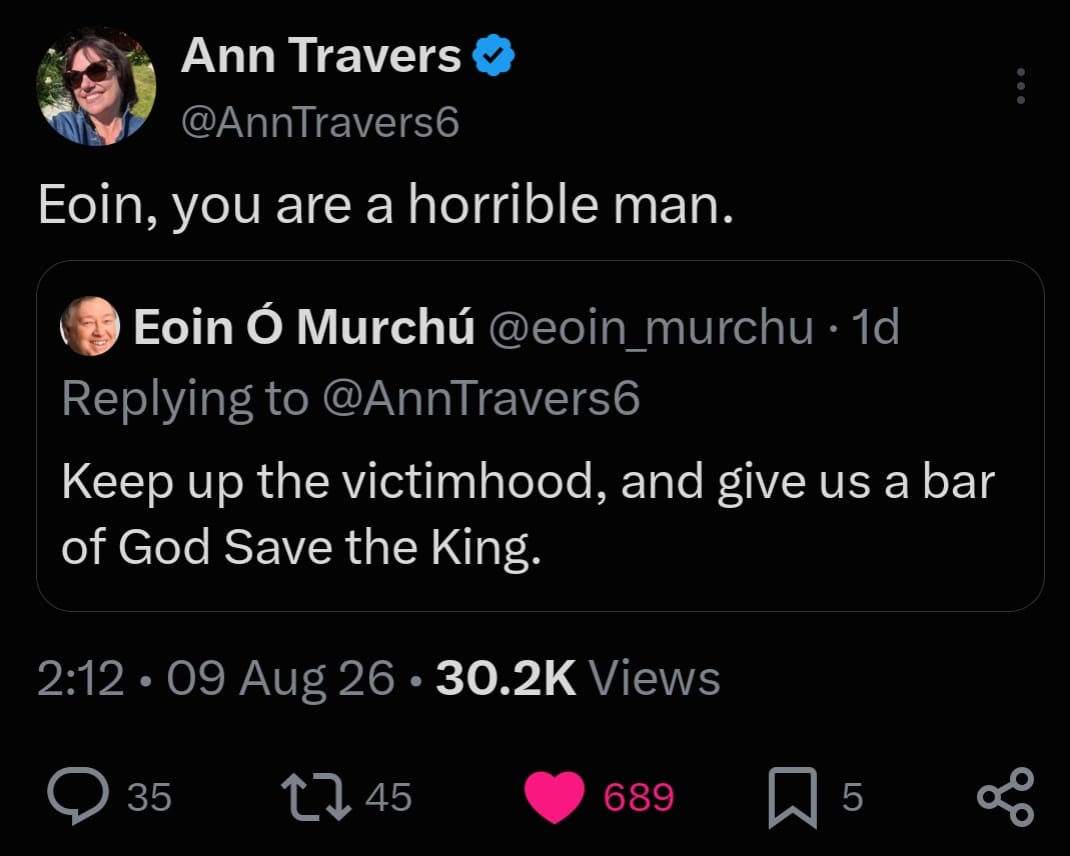
Task: Open the three-dot more options menu
Action: coord(1020,86)
